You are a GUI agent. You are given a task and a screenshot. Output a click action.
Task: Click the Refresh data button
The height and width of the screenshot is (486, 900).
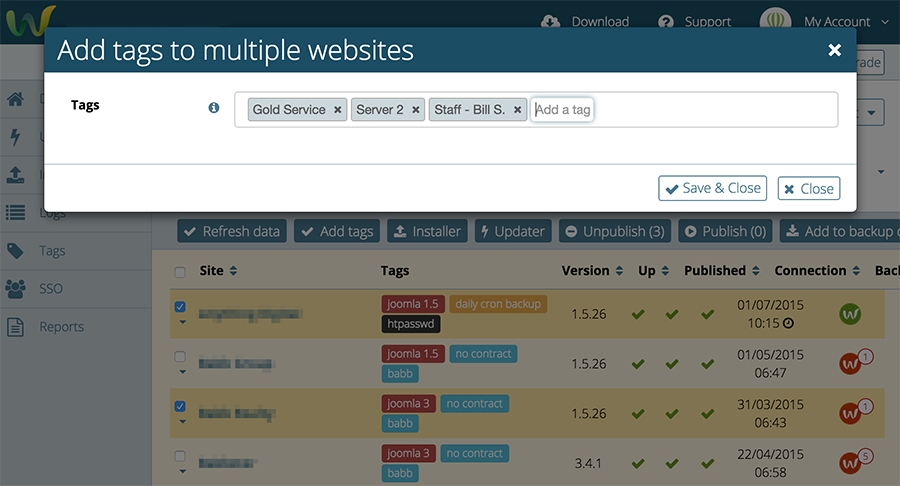coord(232,231)
